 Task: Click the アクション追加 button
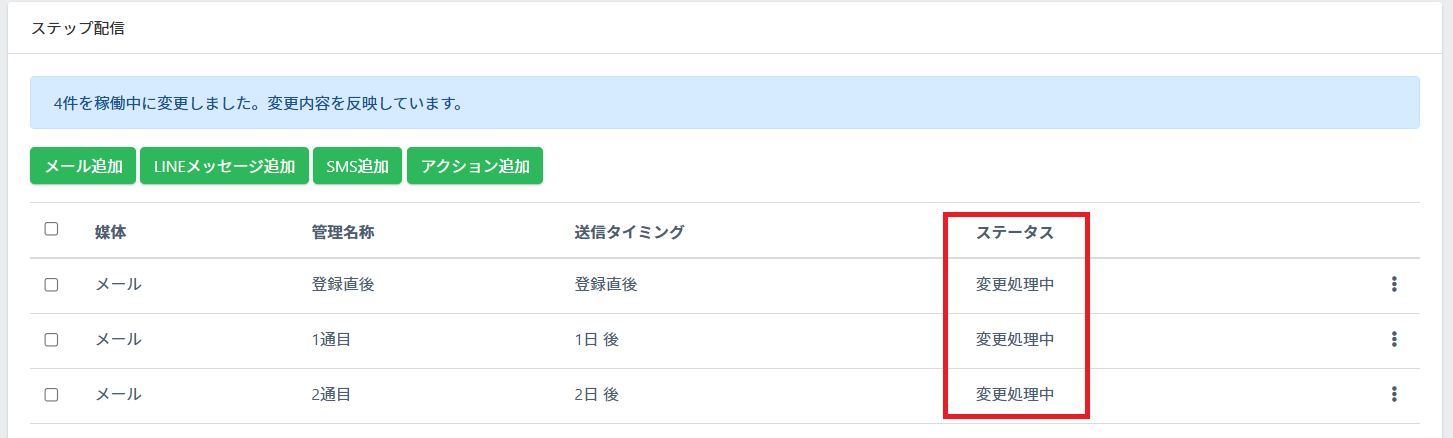pos(475,166)
